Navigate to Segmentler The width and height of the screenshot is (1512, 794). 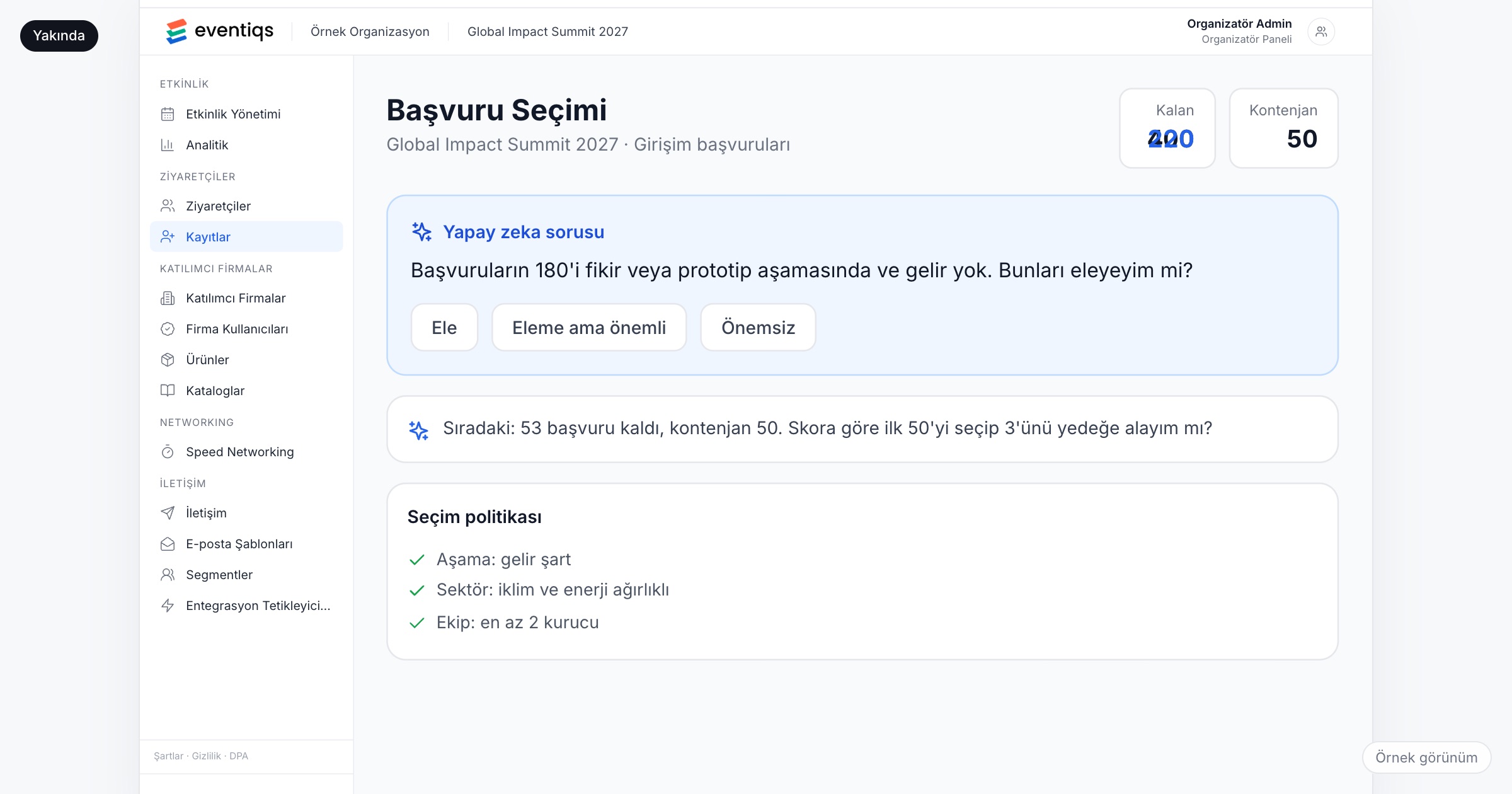pos(246,575)
